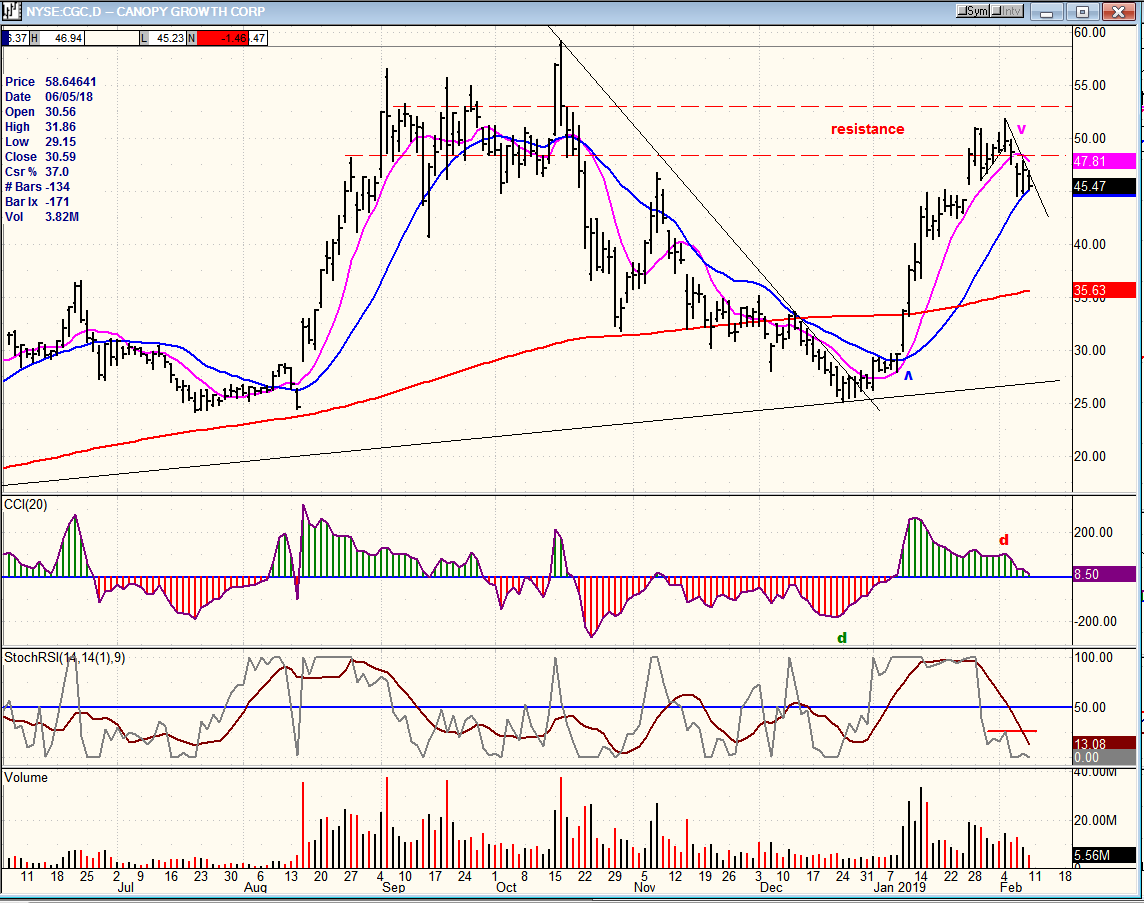Click the red 'resistance' text annotation

(867, 129)
